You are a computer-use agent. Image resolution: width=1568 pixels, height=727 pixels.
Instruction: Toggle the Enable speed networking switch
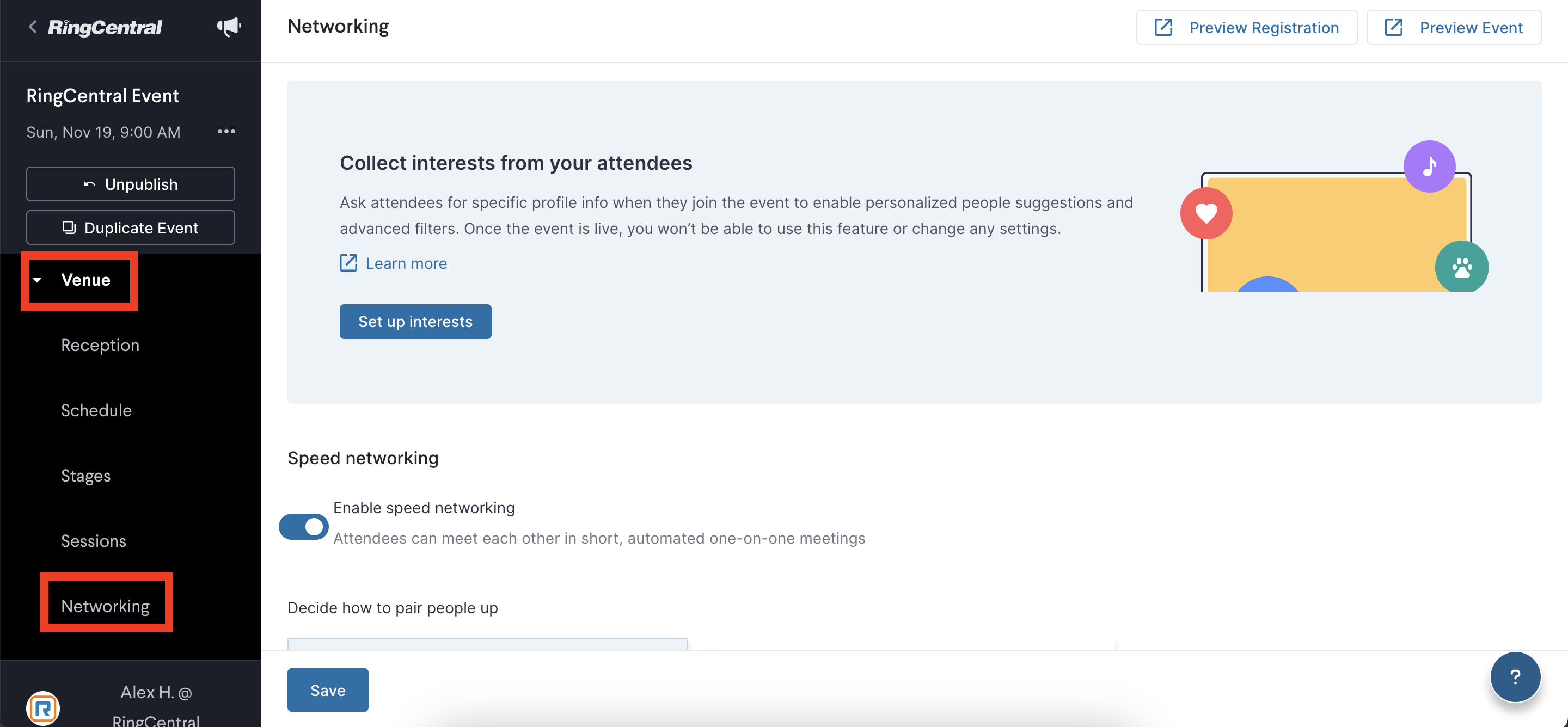[x=304, y=526]
